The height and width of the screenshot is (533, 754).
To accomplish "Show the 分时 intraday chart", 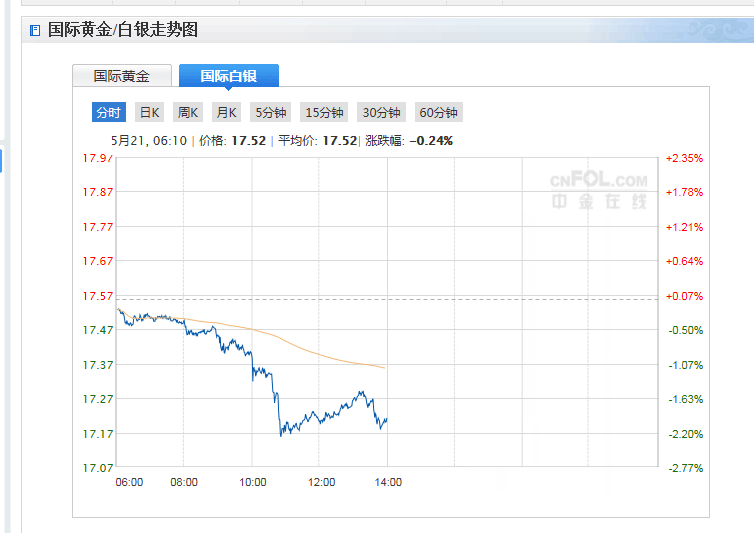I will click(x=108, y=112).
